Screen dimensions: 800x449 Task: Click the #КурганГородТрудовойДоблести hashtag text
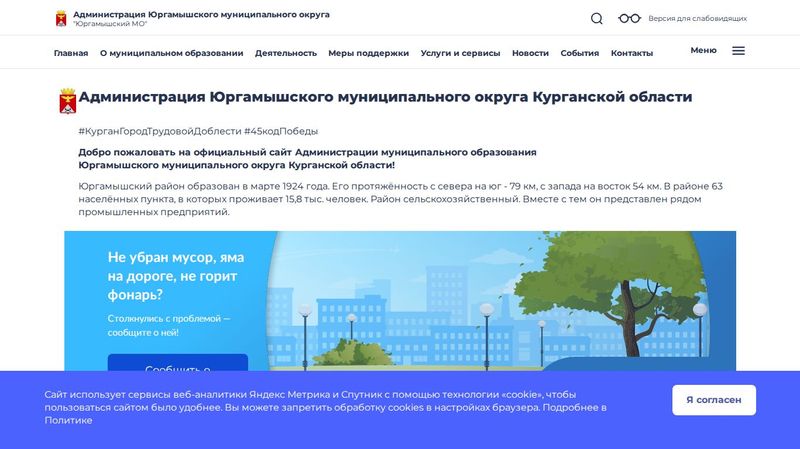point(159,131)
